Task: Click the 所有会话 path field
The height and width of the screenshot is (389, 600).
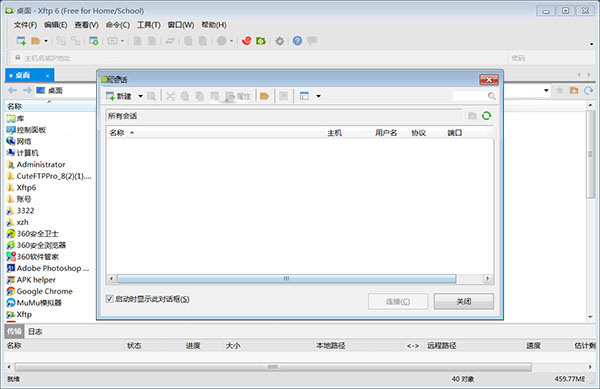Action: click(x=284, y=116)
